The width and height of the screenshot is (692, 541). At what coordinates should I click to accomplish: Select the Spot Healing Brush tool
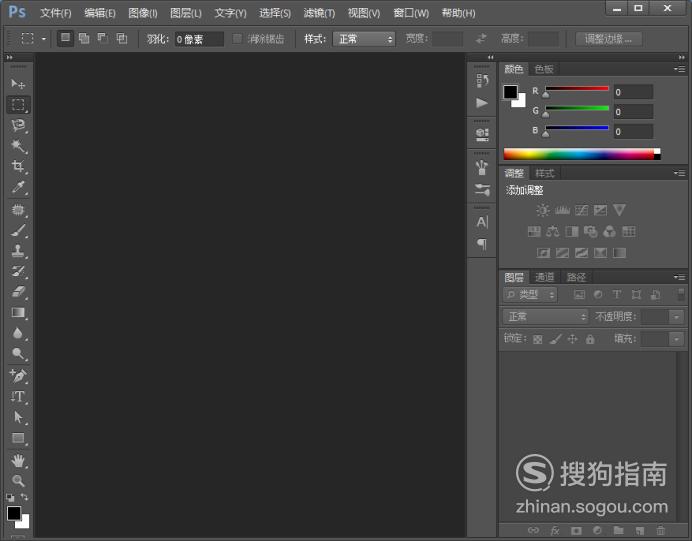pos(18,210)
